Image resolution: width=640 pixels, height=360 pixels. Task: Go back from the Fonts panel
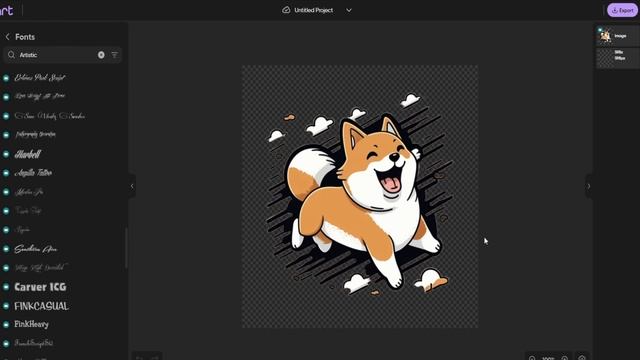point(7,37)
